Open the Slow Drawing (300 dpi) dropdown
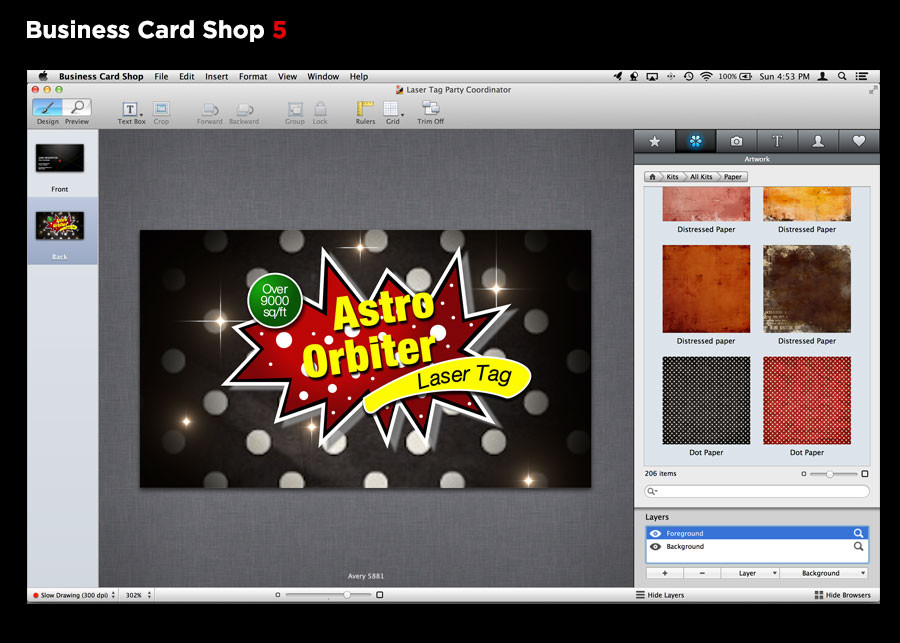This screenshot has height=643, width=900. tap(74, 595)
